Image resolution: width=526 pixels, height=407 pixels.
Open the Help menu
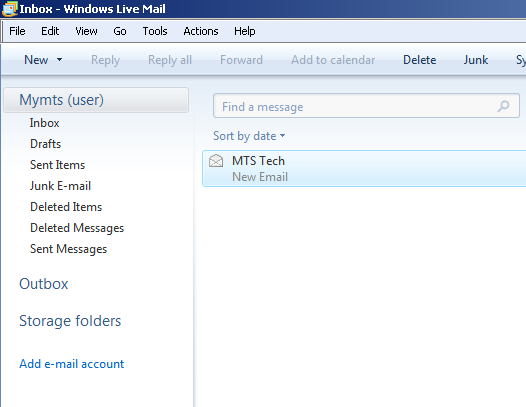point(245,31)
